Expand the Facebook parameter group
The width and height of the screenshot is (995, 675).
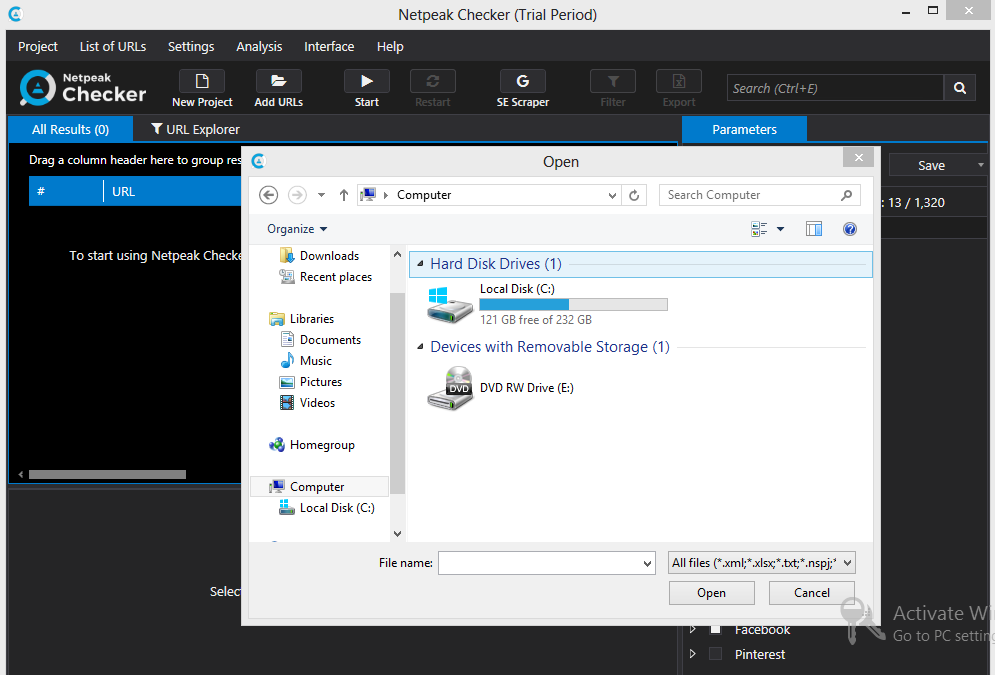(x=693, y=629)
